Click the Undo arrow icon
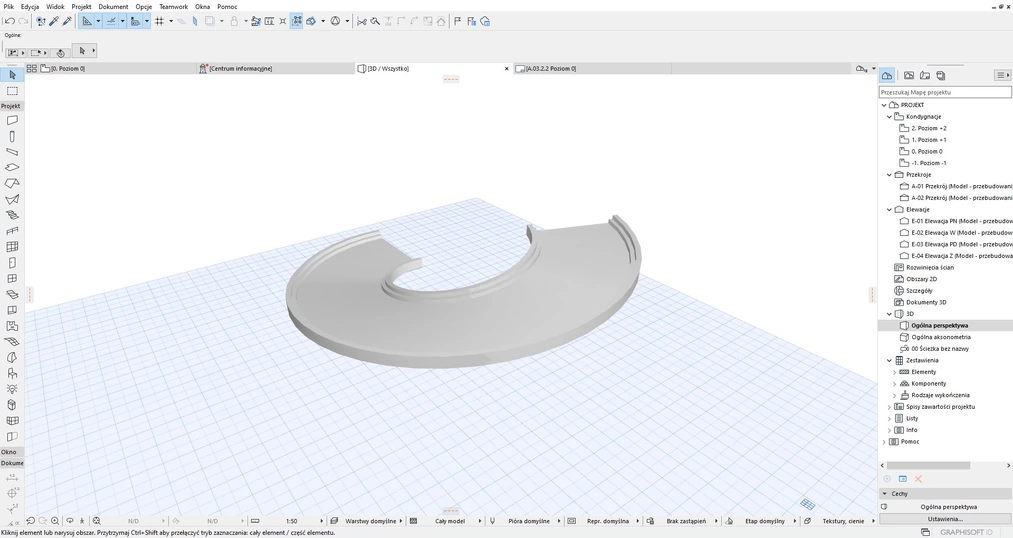 (10, 21)
